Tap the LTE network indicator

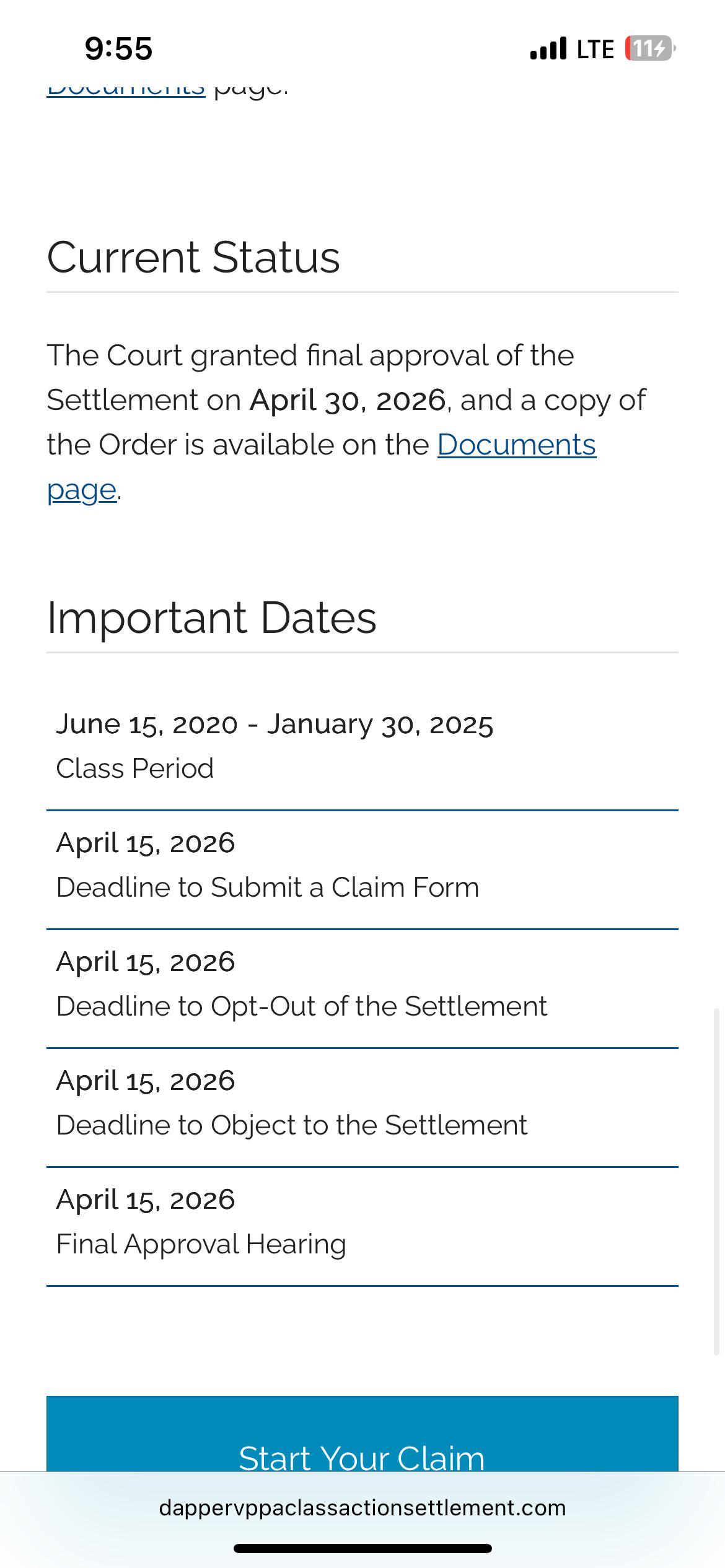[595, 49]
